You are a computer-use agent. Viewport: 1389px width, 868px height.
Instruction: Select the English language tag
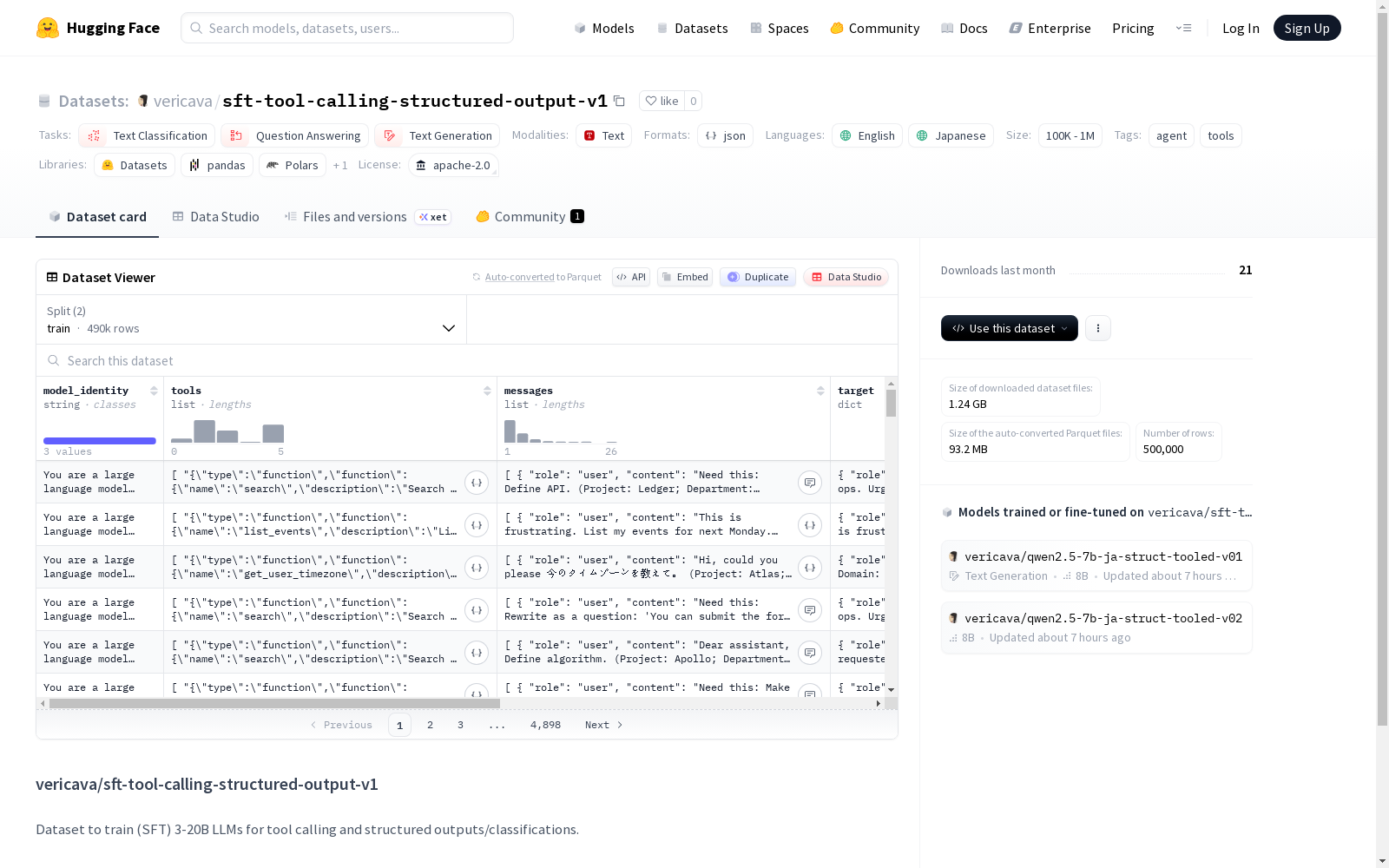click(x=867, y=135)
